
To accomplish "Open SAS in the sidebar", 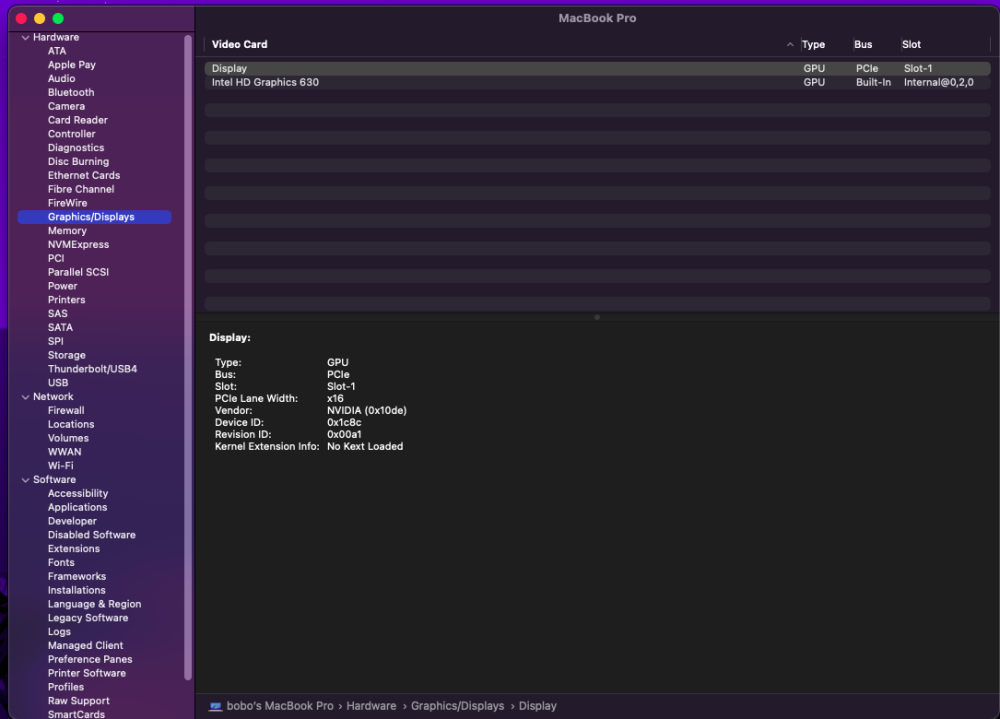I will [x=57, y=314].
